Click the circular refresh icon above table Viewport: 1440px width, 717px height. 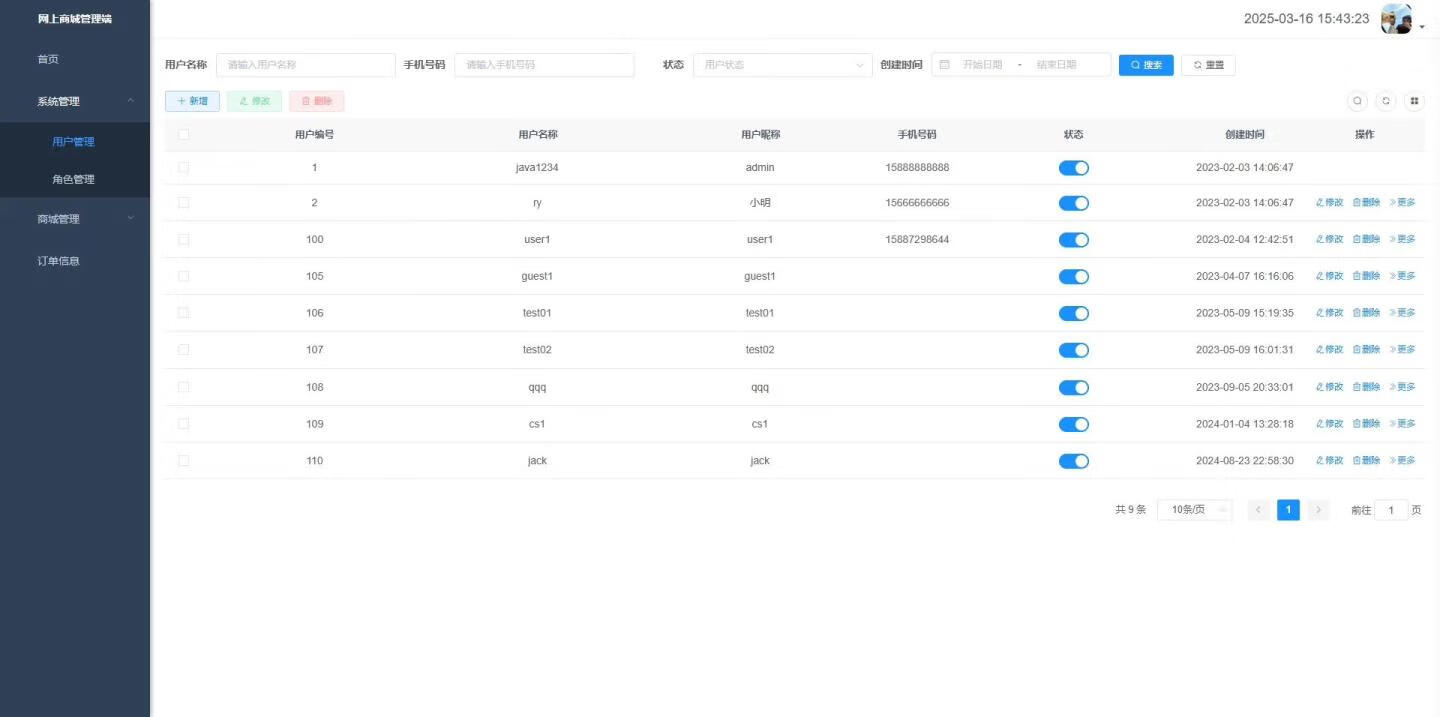(1386, 101)
